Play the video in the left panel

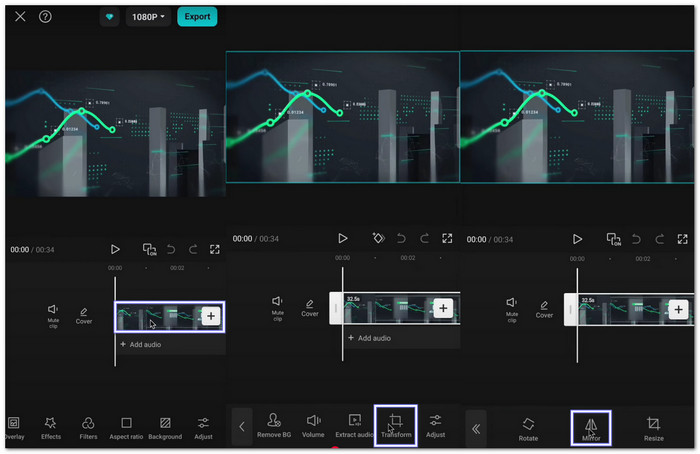point(115,249)
